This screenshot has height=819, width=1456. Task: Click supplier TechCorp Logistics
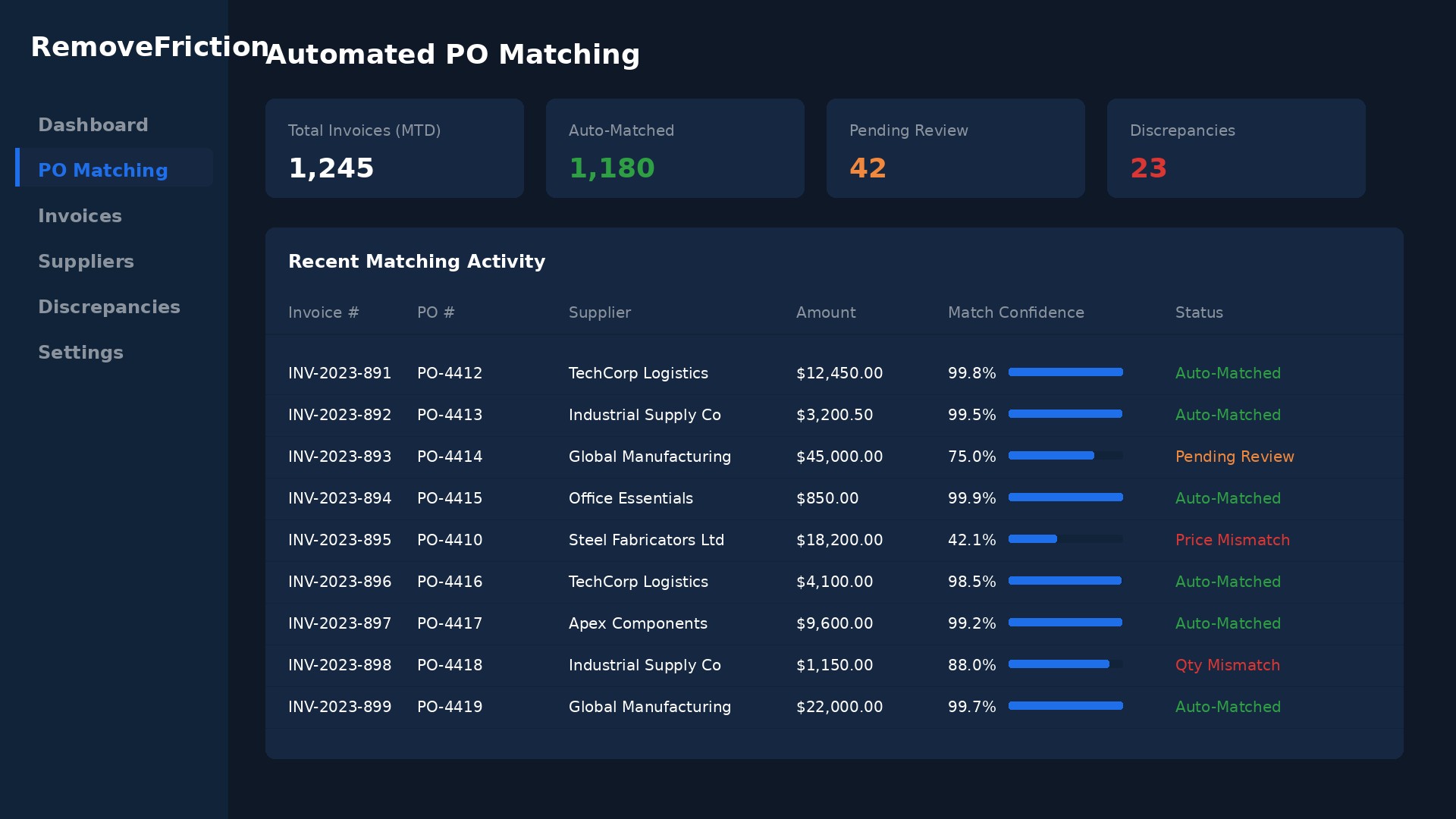[638, 373]
